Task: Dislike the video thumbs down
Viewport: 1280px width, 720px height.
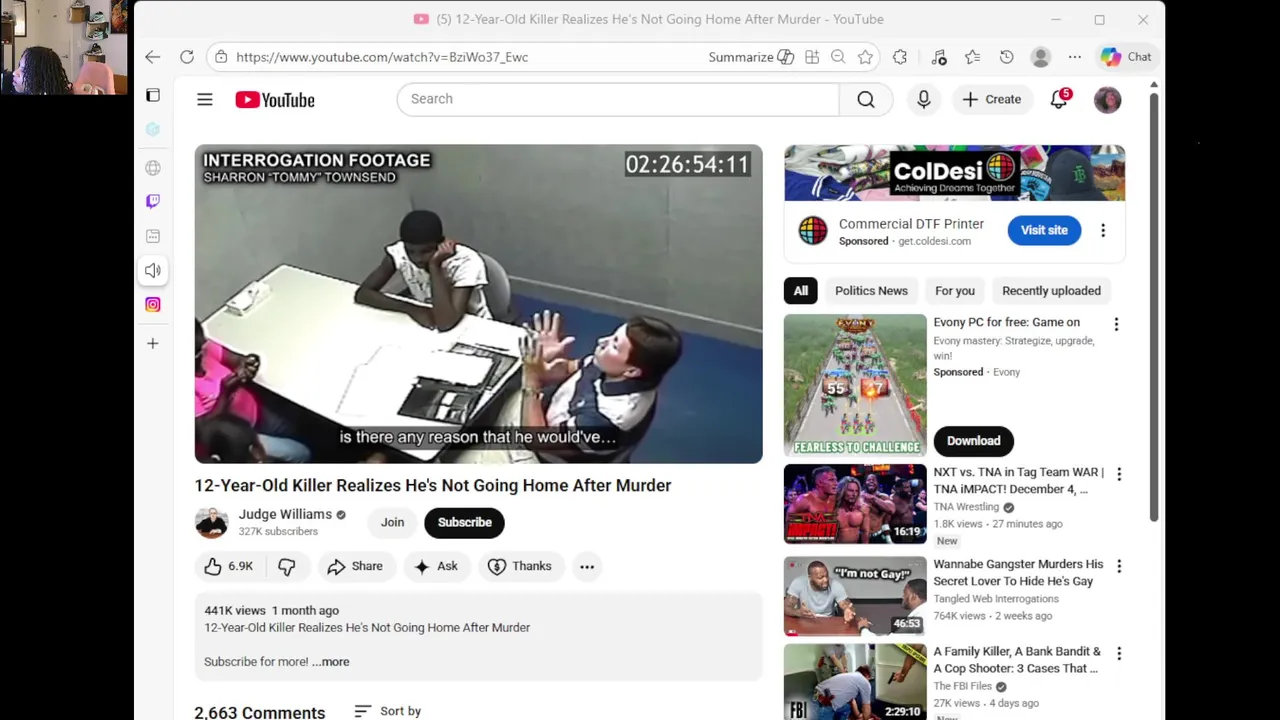Action: [287, 566]
